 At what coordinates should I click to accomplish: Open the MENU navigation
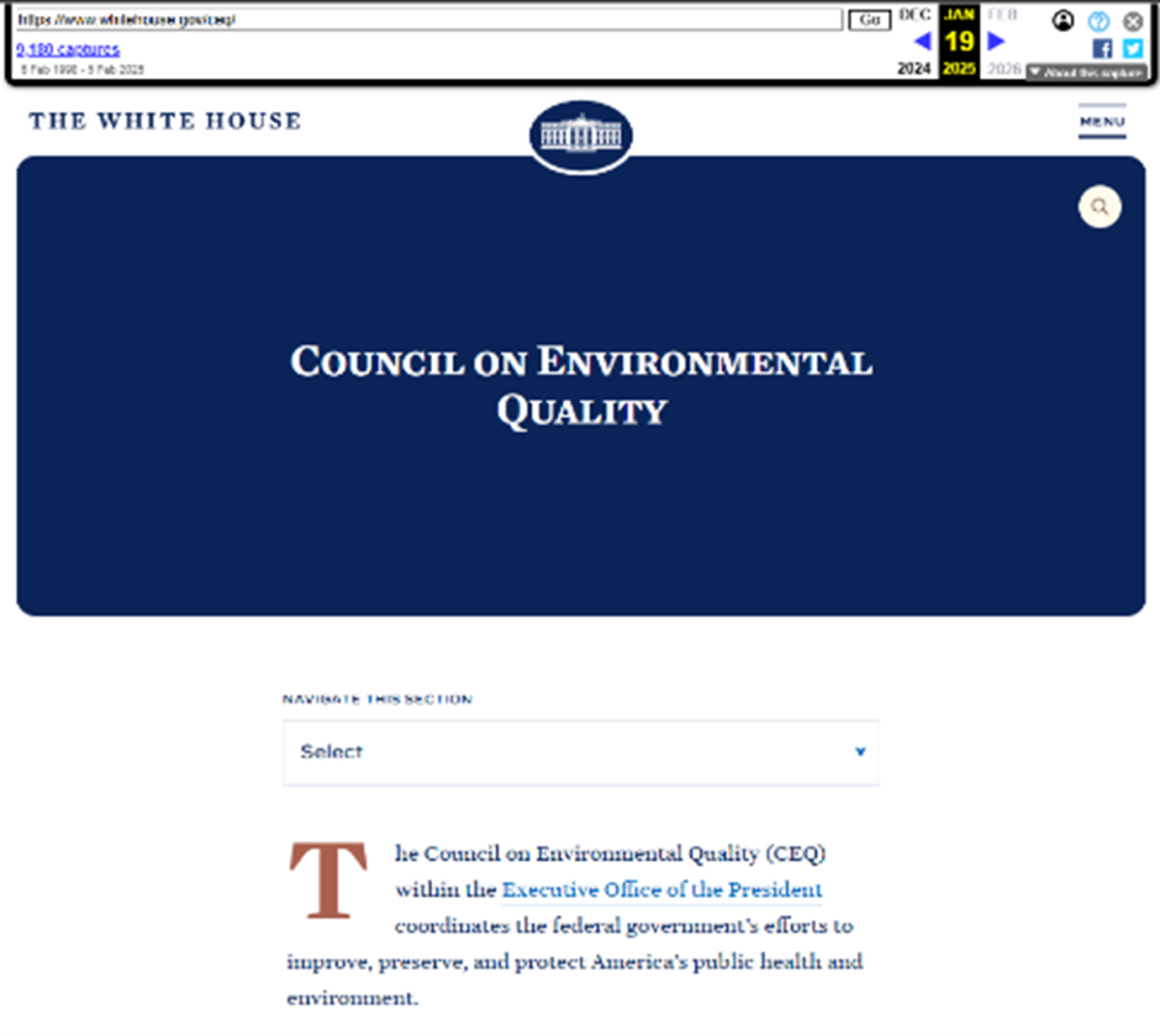(x=1102, y=122)
